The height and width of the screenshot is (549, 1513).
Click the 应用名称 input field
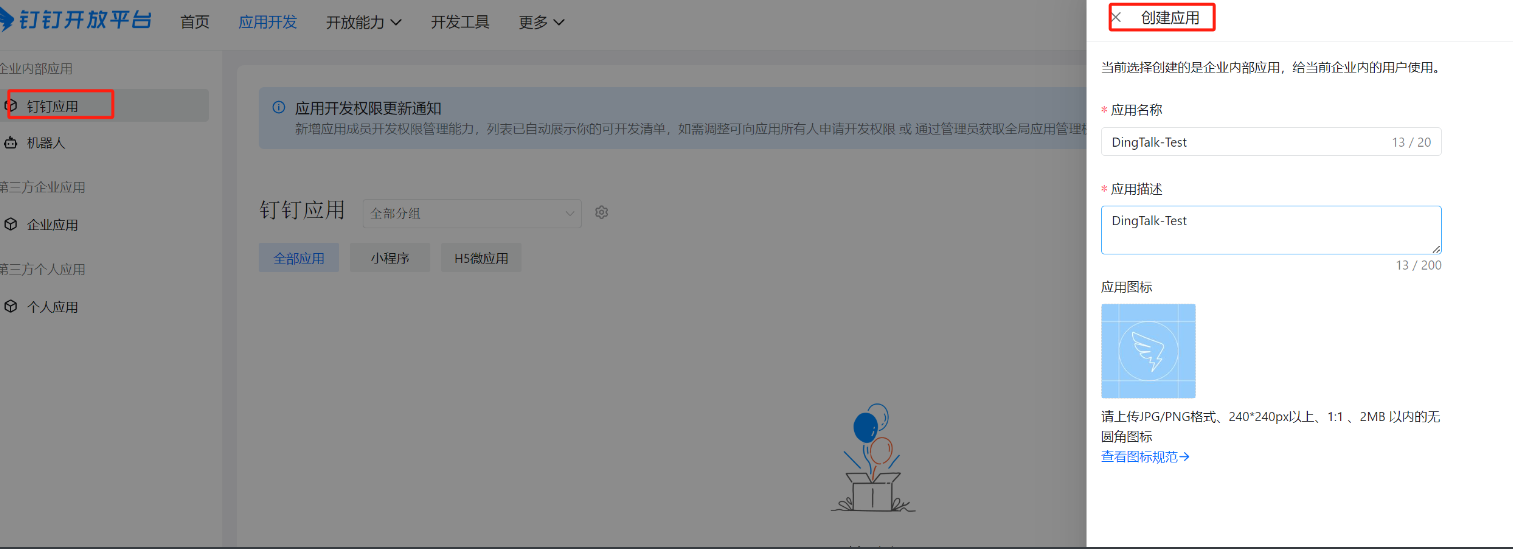click(x=1271, y=142)
